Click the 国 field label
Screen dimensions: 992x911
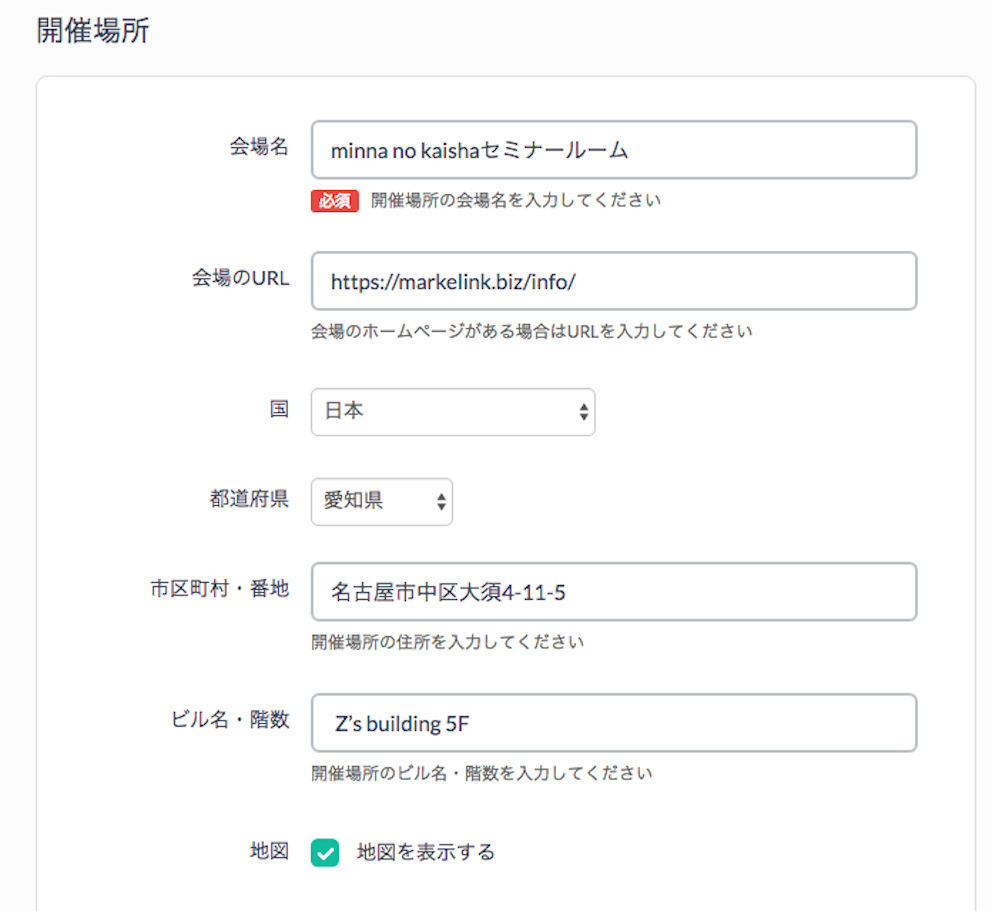point(279,409)
